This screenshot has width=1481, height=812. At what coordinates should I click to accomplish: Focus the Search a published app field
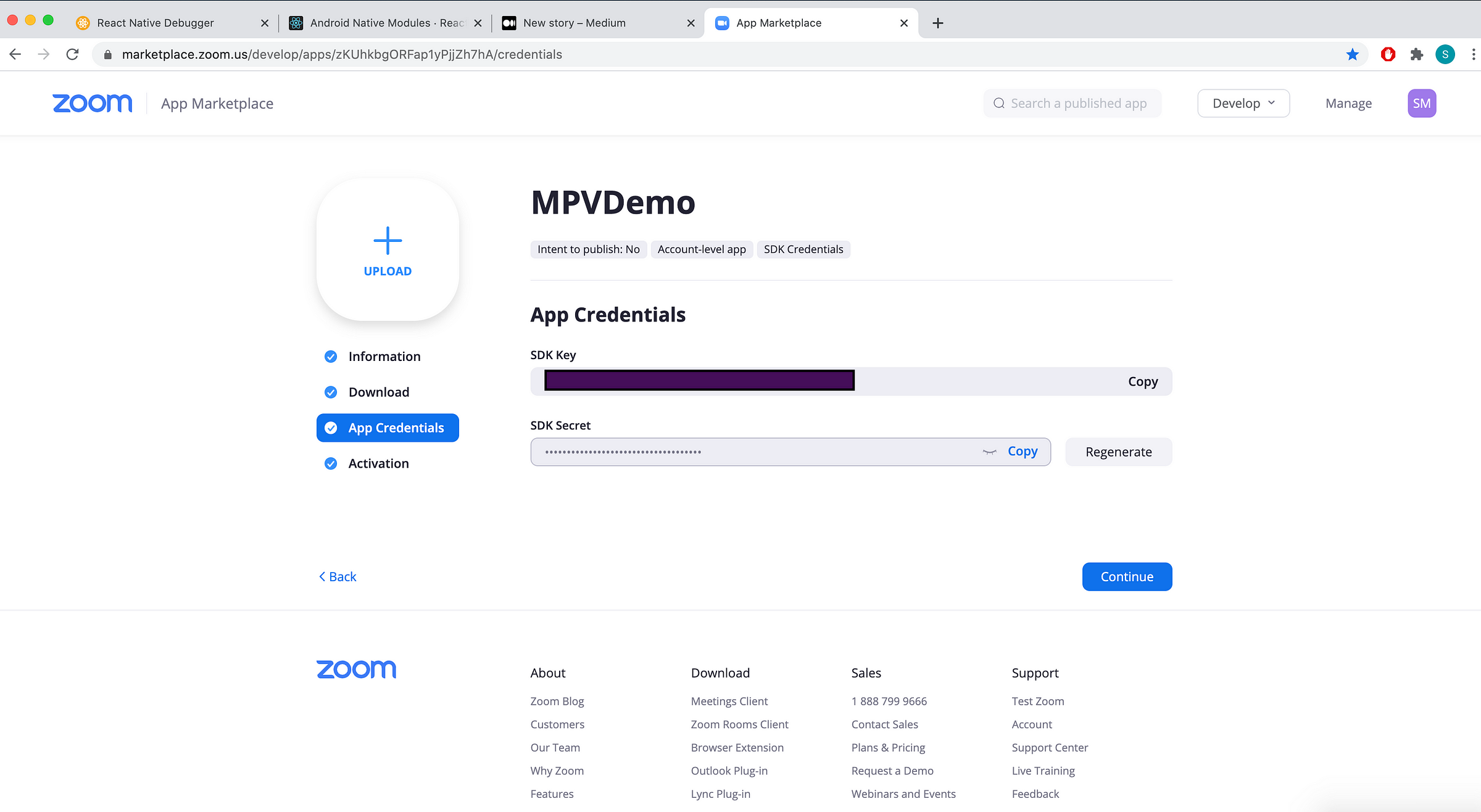[1072, 103]
